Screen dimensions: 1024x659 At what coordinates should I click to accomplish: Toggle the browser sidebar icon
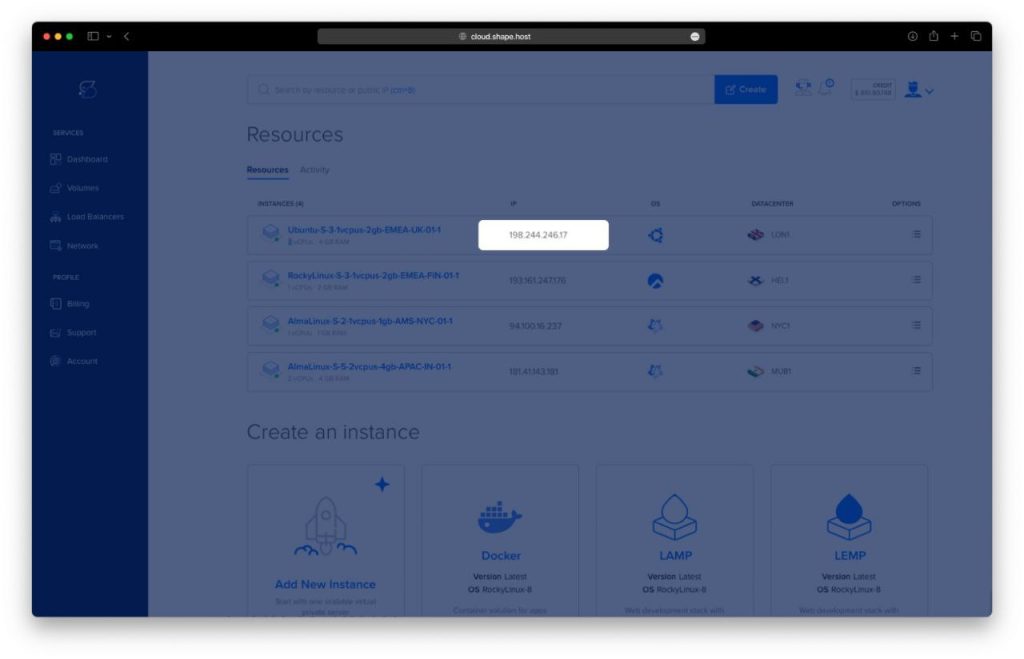click(93, 37)
